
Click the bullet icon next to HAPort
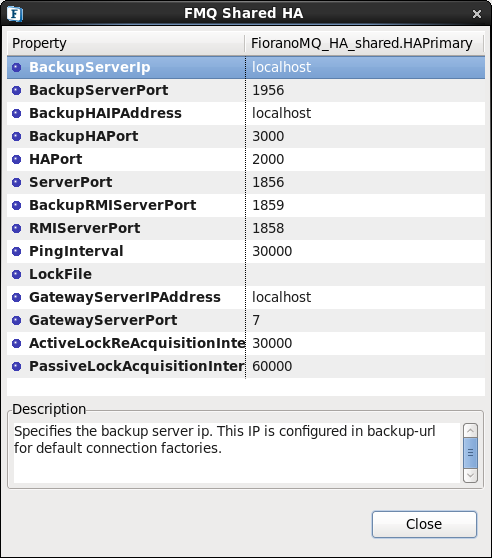click(x=16, y=159)
